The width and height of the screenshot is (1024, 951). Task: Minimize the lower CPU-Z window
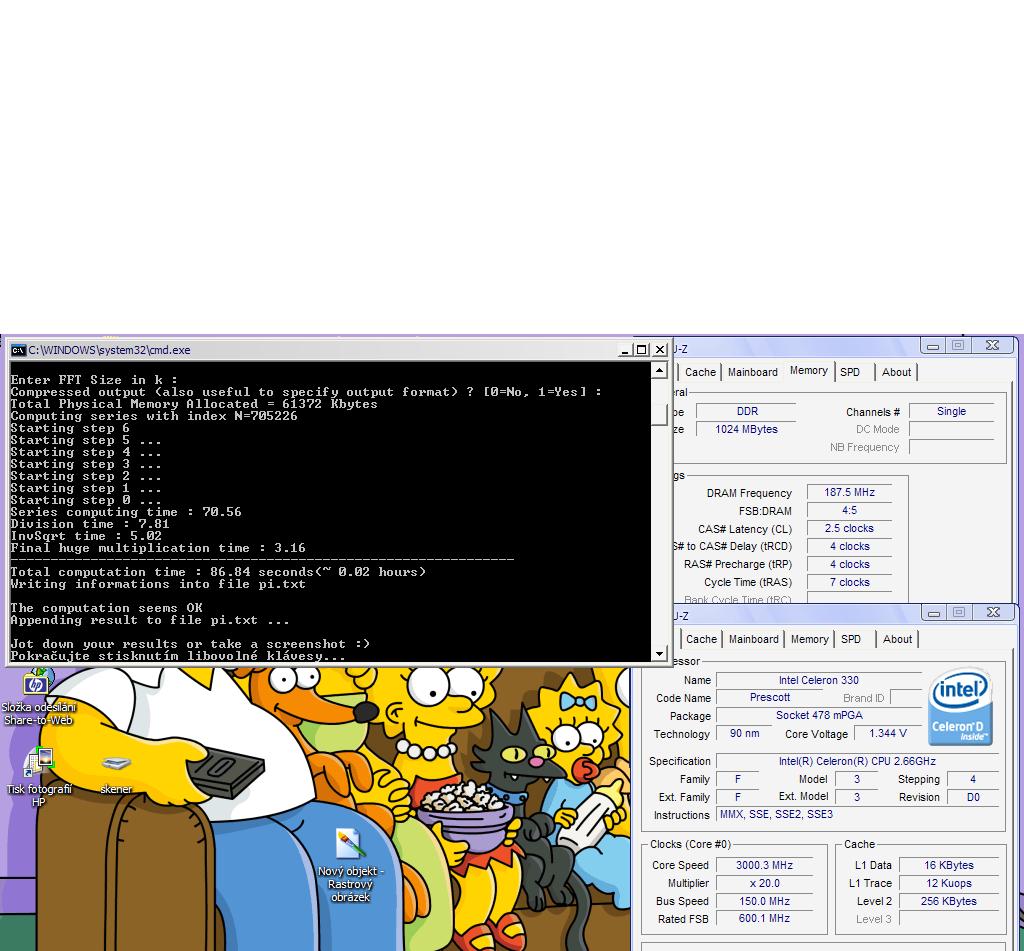coord(934,613)
